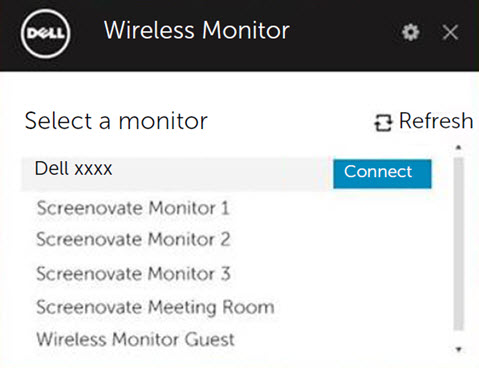Viewport: 479px width, 368px height.
Task: Choose Screenovate Monitor 2
Action: (x=133, y=239)
